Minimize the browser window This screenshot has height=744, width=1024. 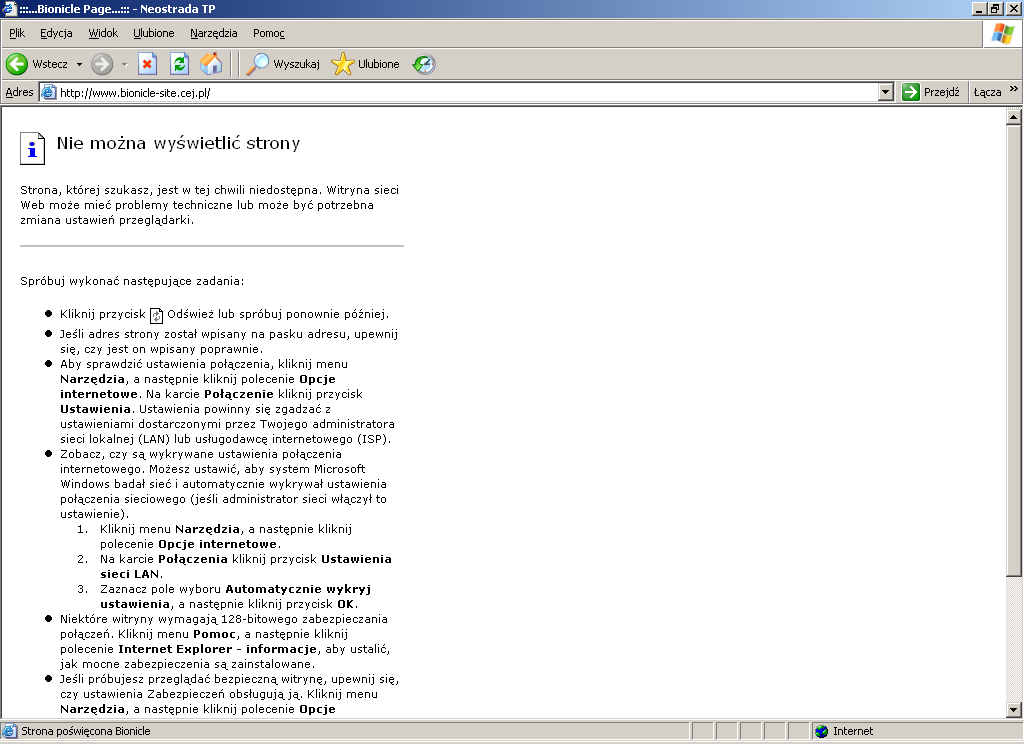979,8
